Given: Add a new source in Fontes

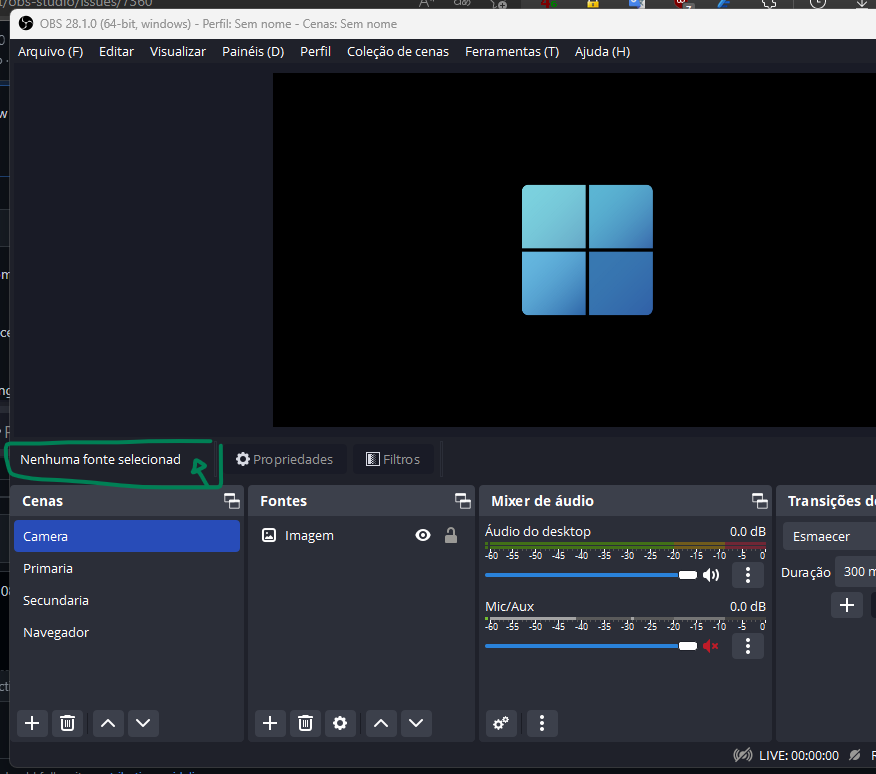Looking at the screenshot, I should (x=270, y=723).
